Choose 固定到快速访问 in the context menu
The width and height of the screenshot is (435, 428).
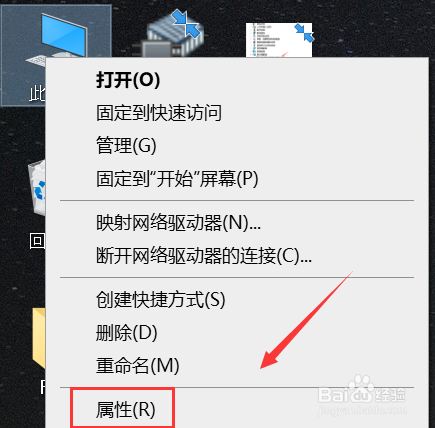coord(159,113)
